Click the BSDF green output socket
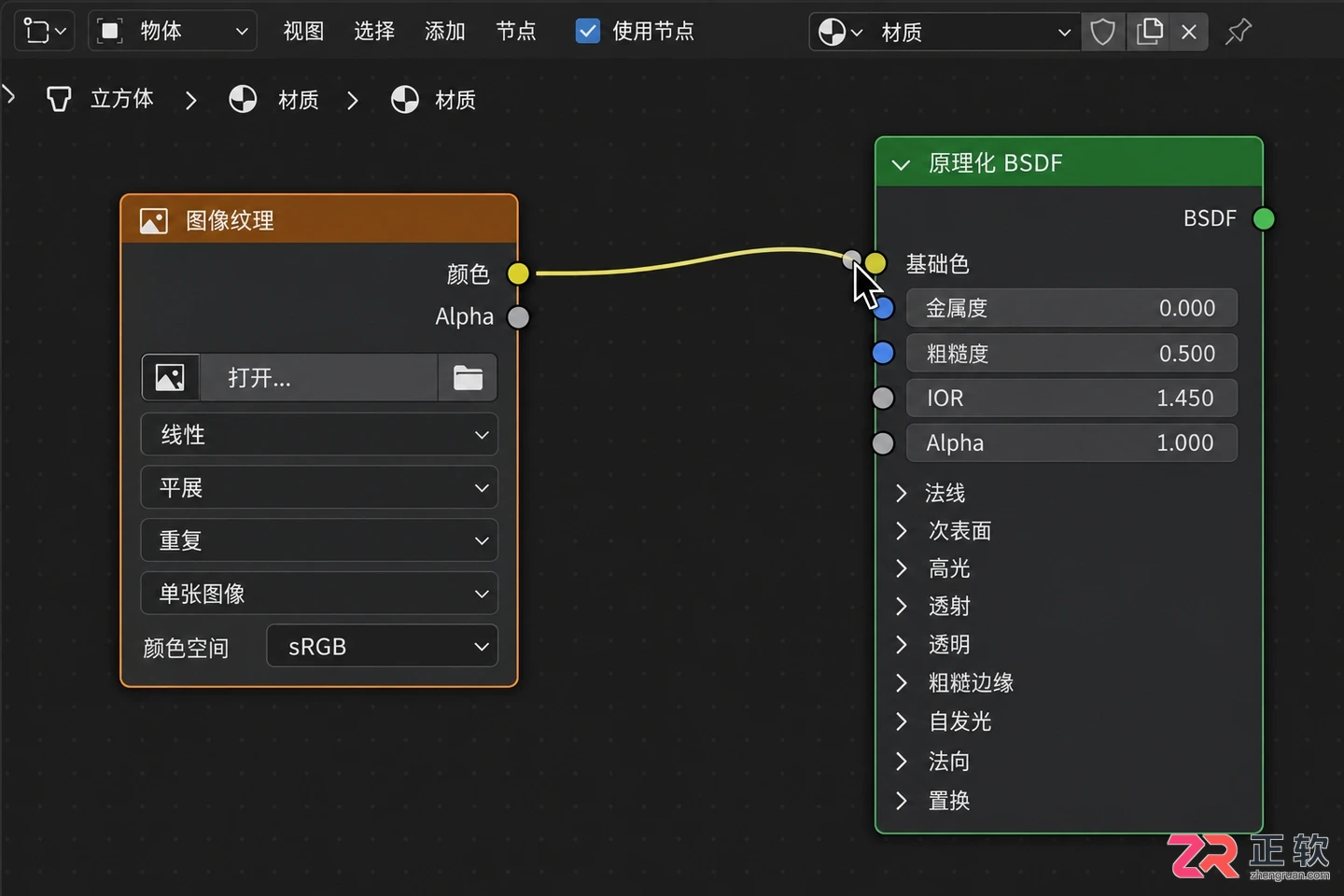This screenshot has height=896, width=1344. 1264,218
